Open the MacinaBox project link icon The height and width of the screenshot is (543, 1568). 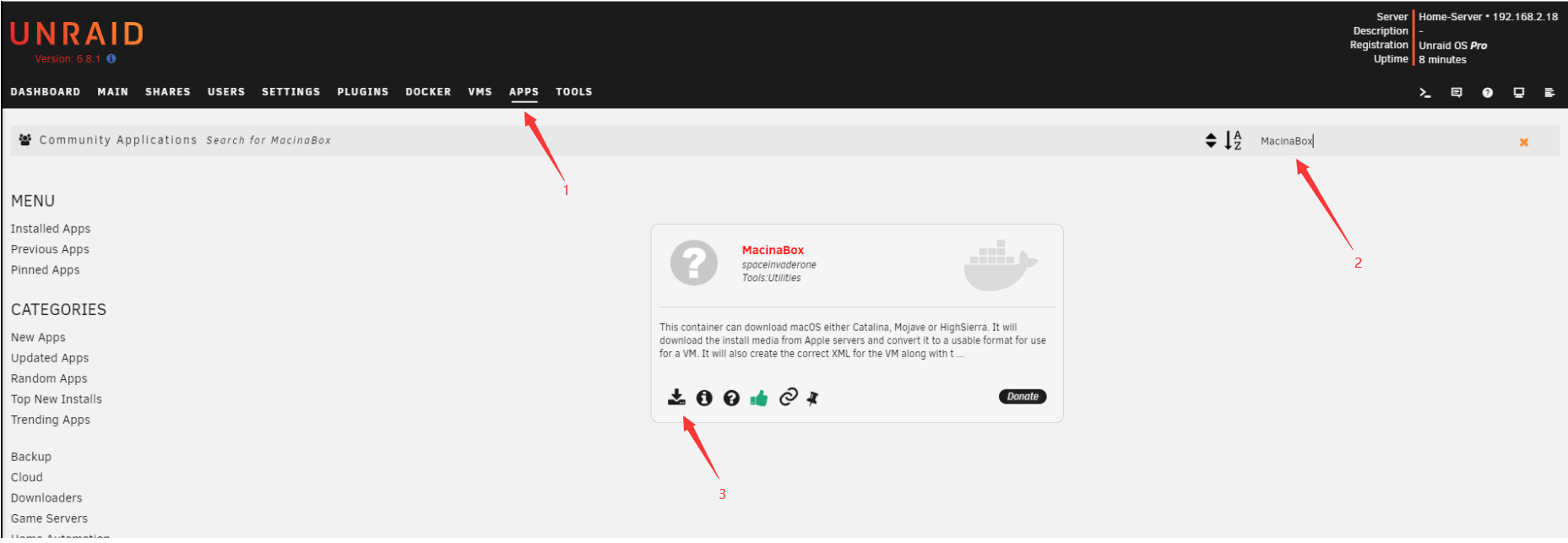788,397
